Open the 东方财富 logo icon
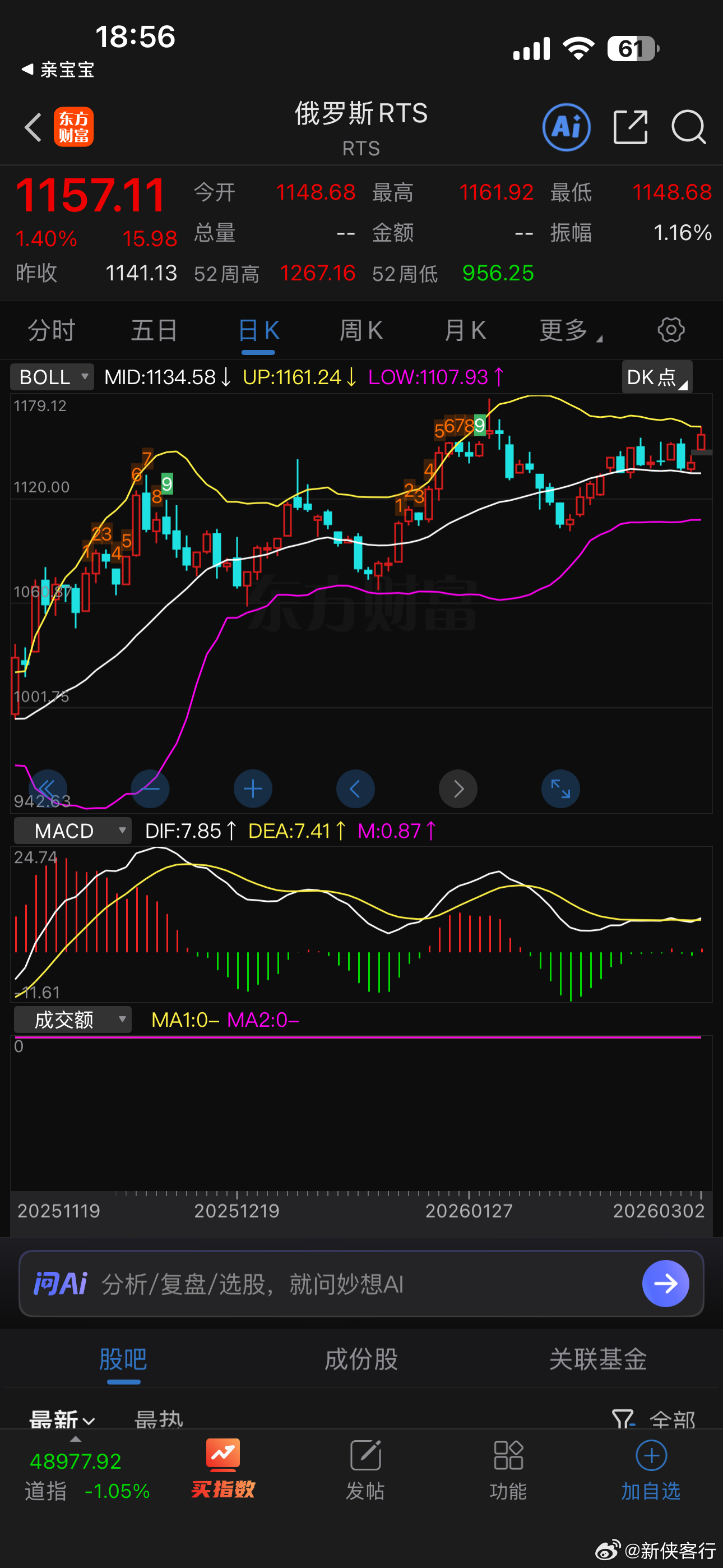The height and width of the screenshot is (1568, 723). point(73,127)
